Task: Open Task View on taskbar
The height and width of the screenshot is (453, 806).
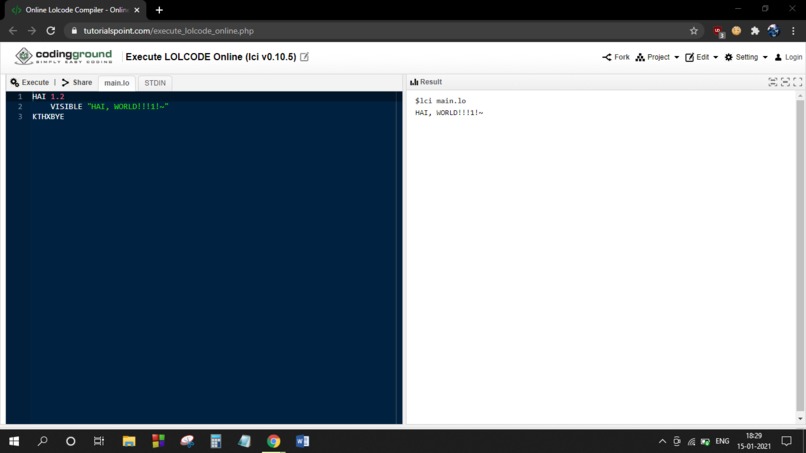Action: (99, 441)
